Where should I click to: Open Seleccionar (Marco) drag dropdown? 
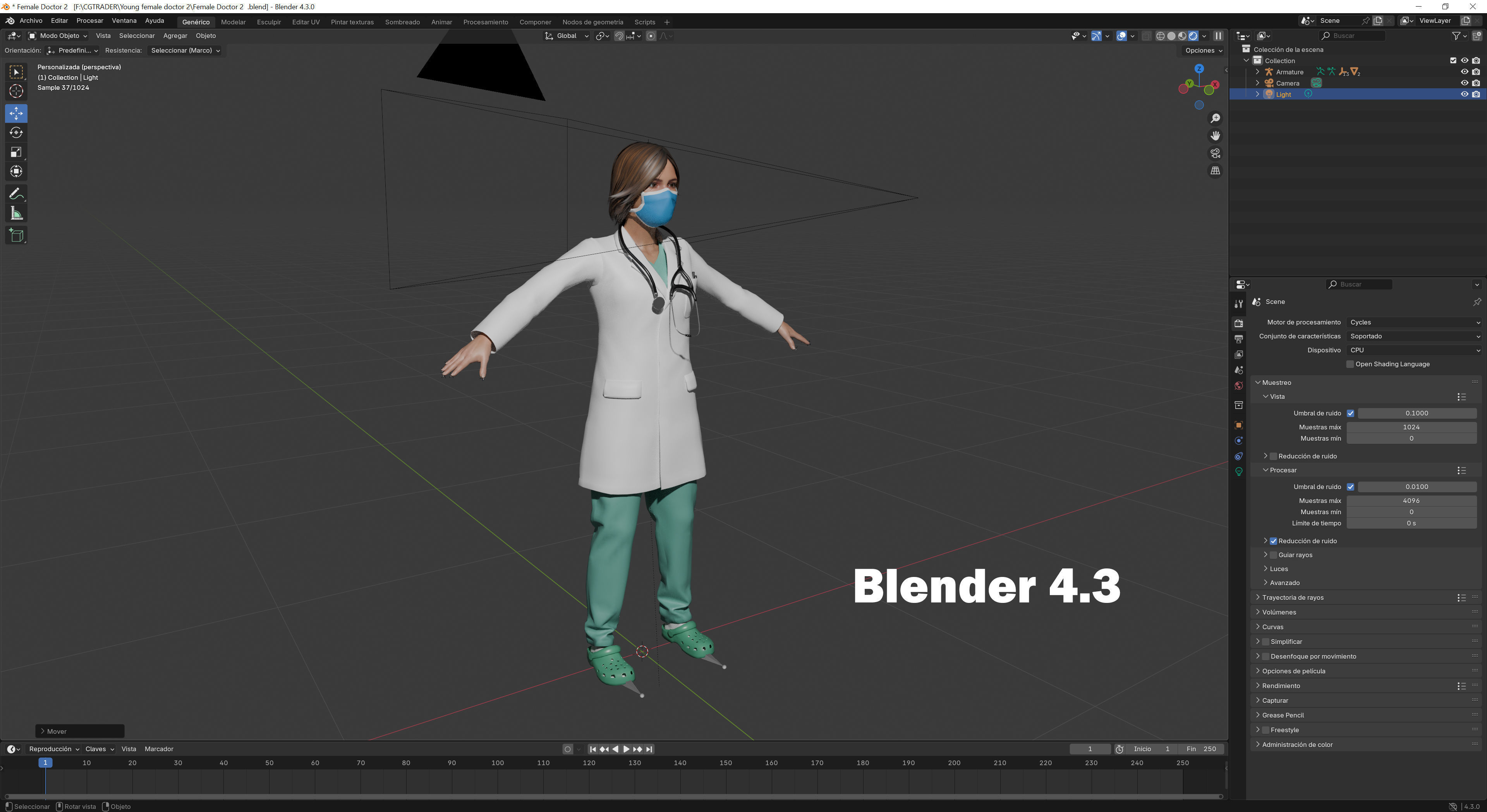[x=185, y=51]
